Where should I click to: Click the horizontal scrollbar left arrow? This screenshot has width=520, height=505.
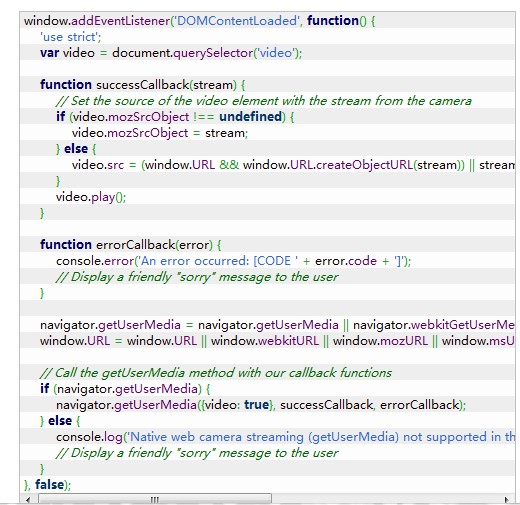pos(28,499)
